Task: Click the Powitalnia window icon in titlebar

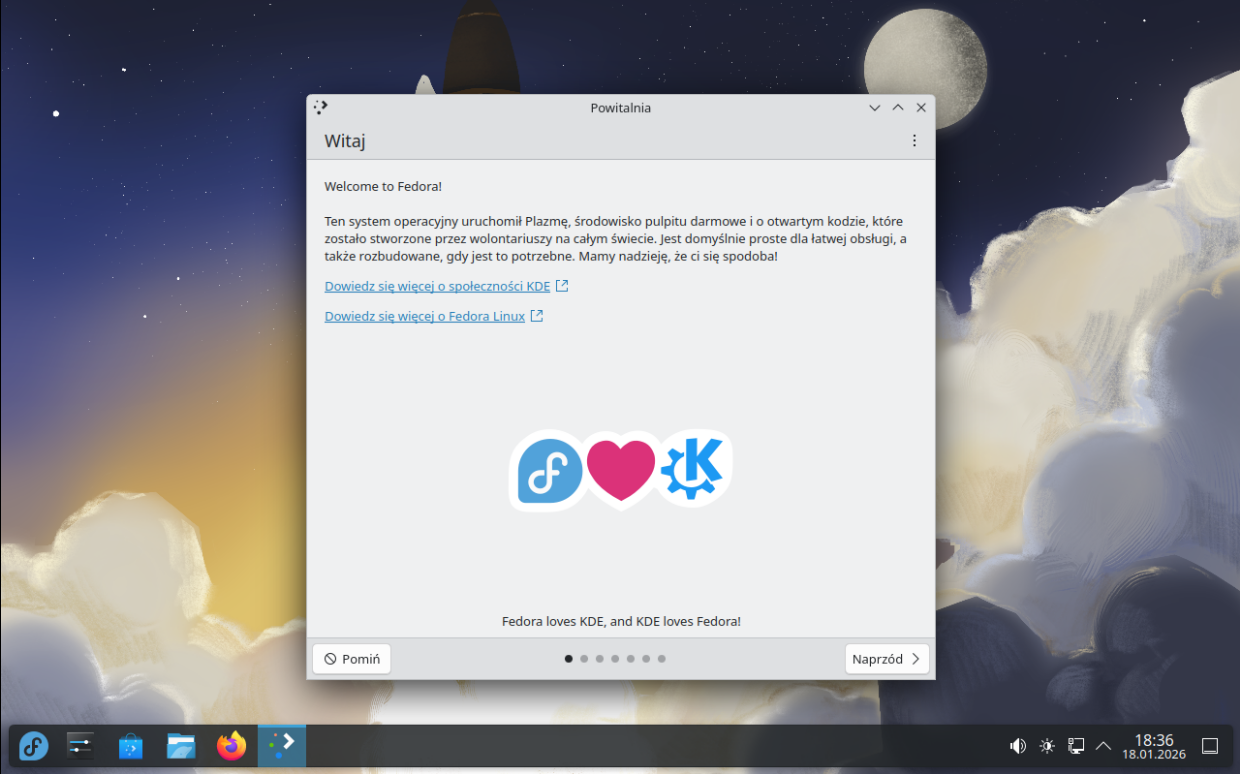Action: (x=320, y=107)
